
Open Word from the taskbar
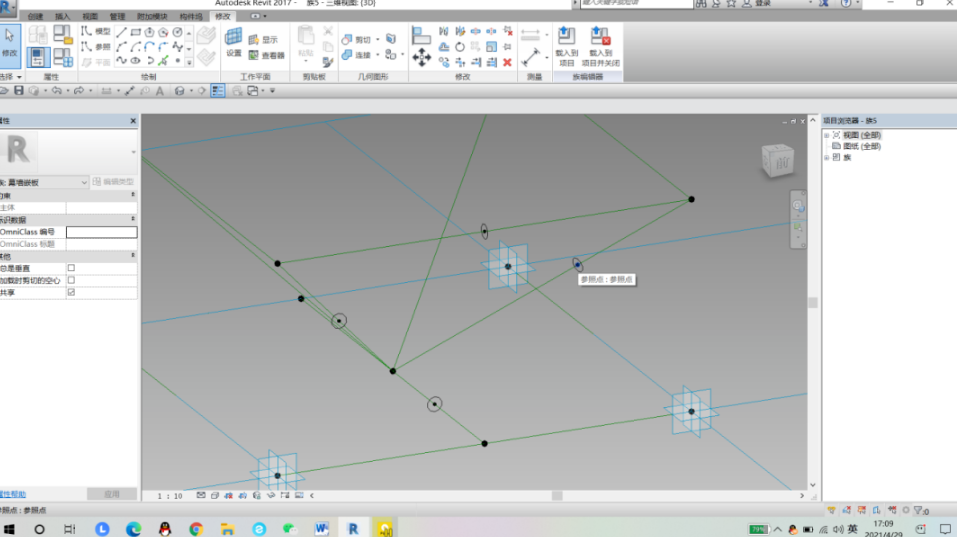(x=322, y=529)
